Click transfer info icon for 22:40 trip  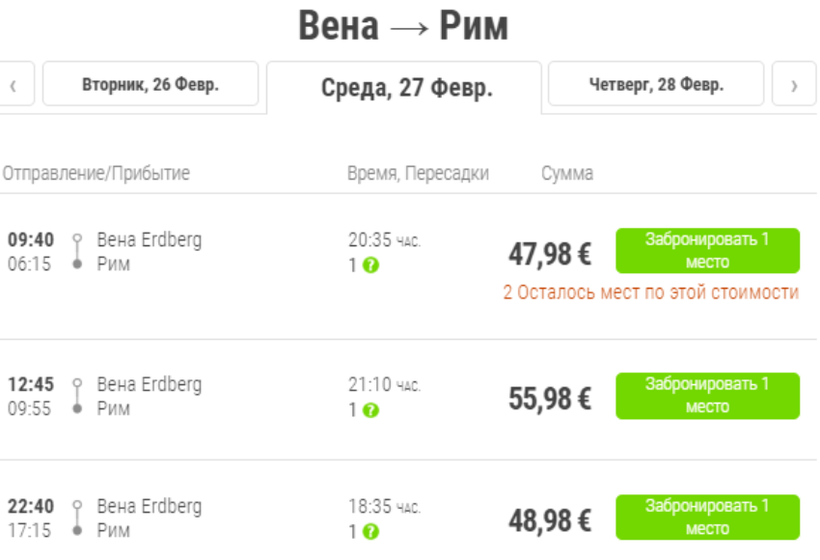click(x=371, y=531)
